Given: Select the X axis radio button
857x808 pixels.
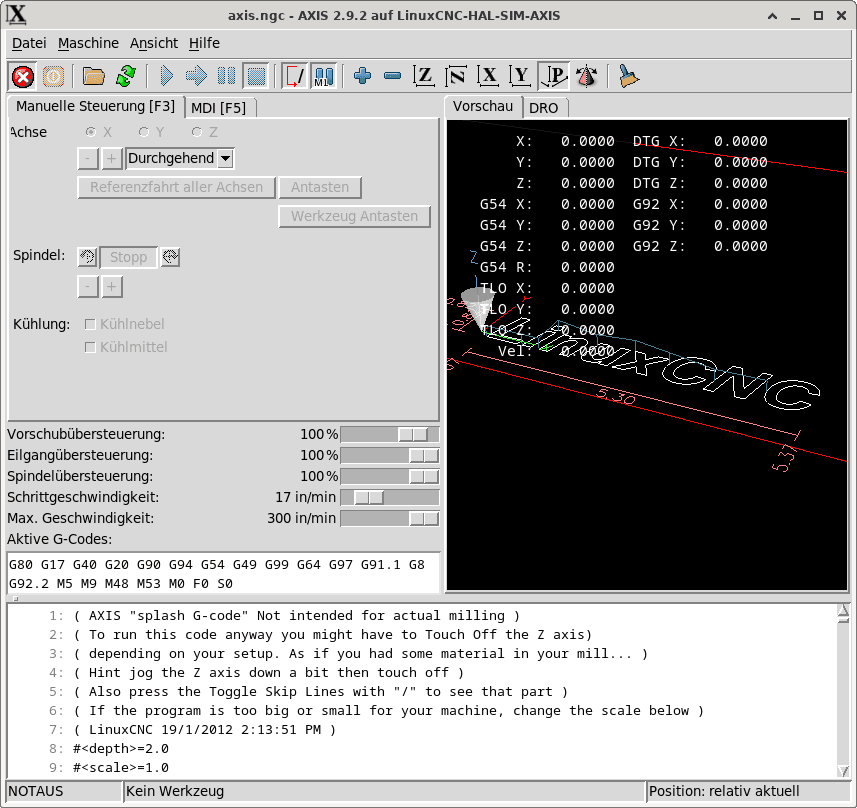Looking at the screenshot, I should (x=91, y=132).
